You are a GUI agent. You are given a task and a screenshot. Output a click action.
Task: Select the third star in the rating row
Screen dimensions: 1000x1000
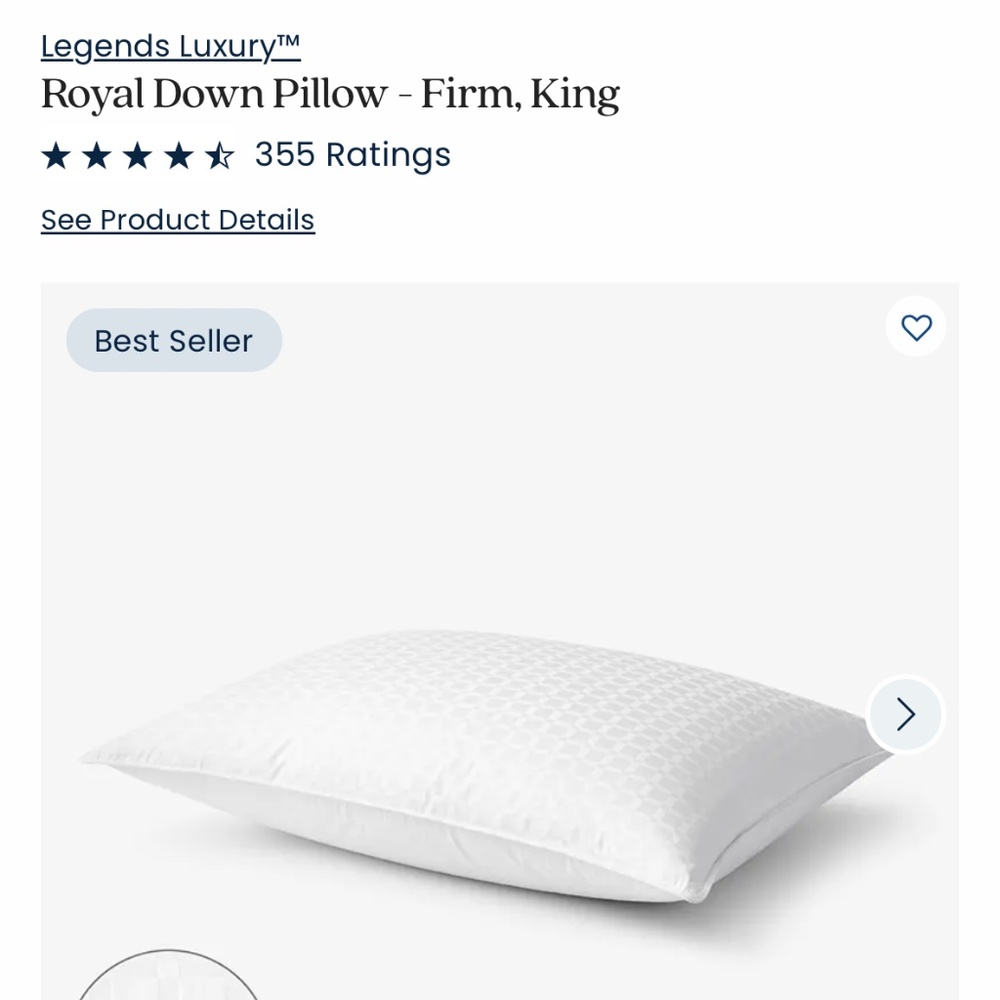click(138, 154)
